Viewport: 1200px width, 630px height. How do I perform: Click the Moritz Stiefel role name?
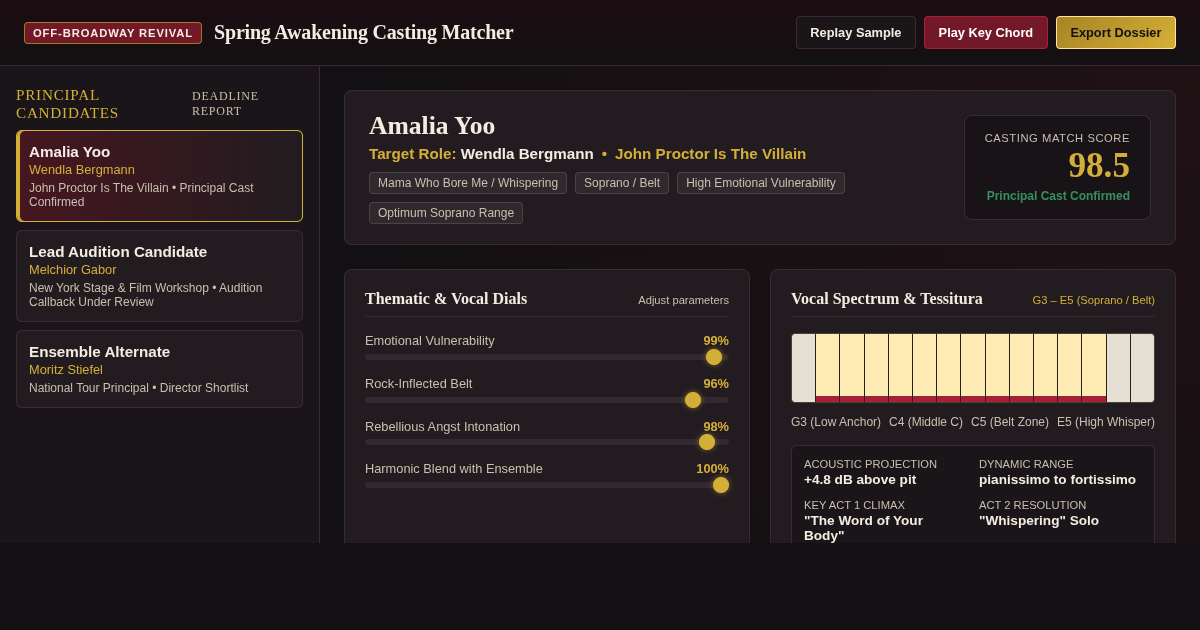[x=66, y=370]
